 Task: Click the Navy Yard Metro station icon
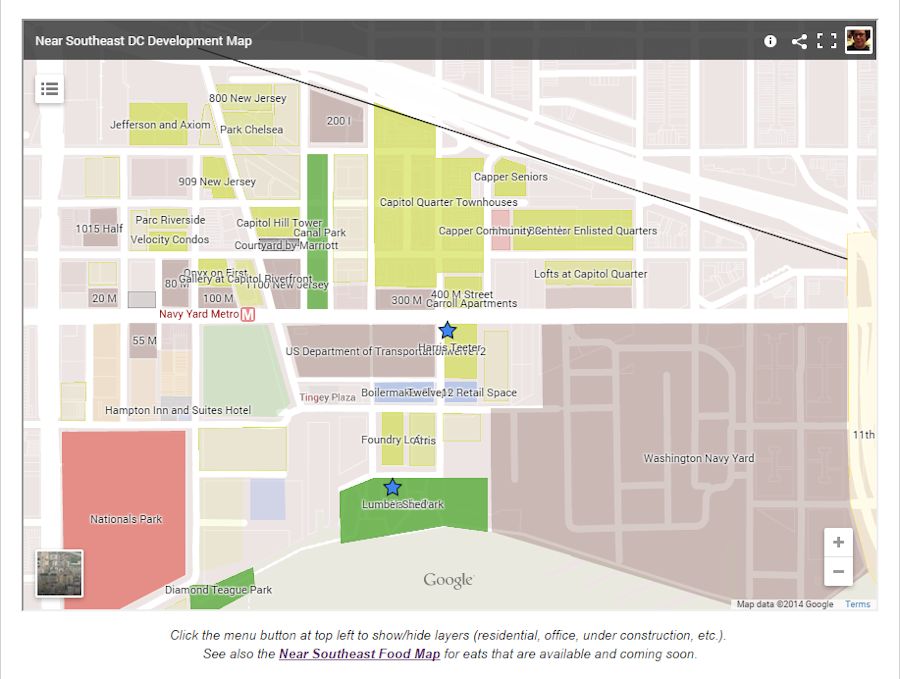(248, 314)
